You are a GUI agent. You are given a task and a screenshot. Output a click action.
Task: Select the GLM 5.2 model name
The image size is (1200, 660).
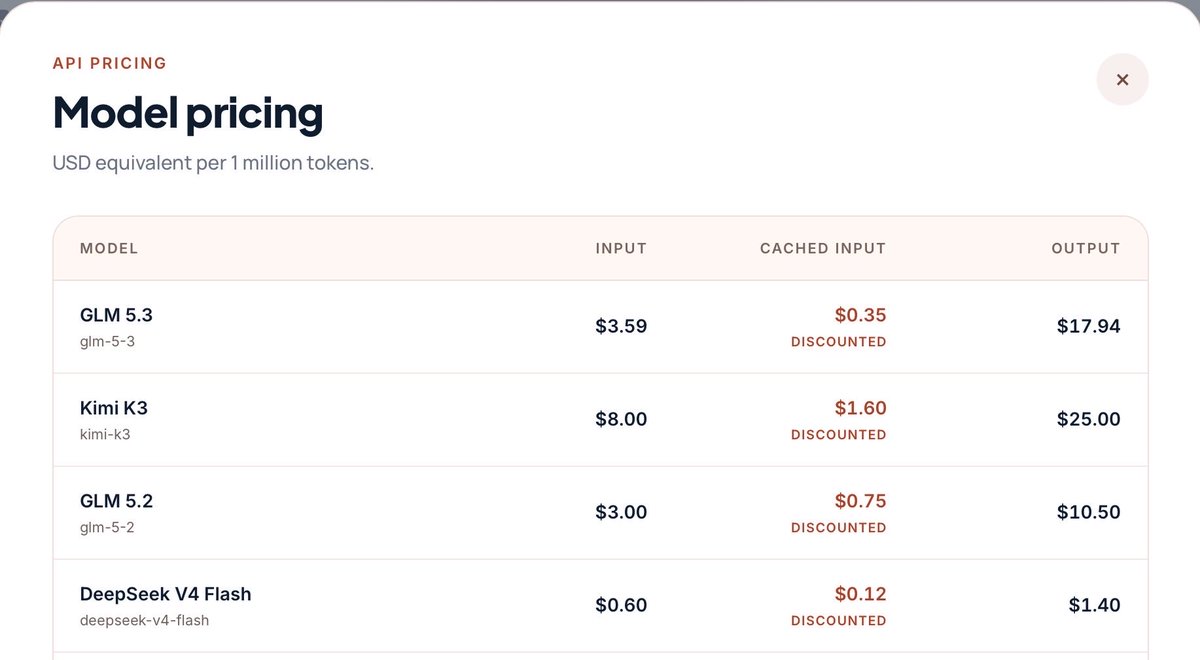coord(116,501)
